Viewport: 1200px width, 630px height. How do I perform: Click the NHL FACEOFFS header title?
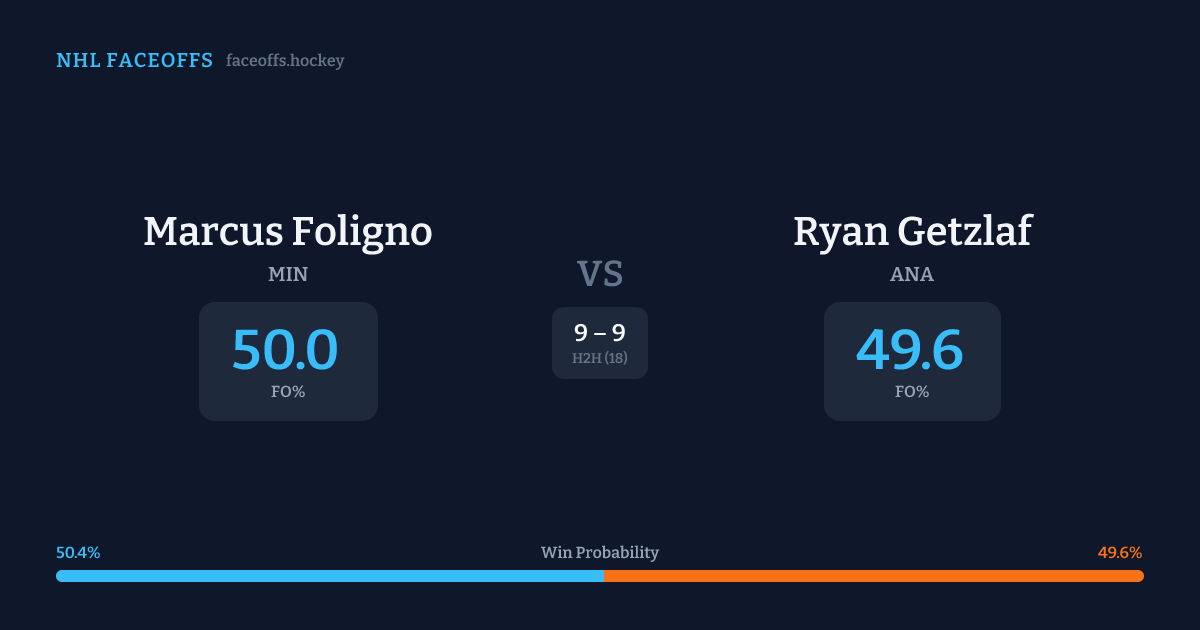tap(134, 61)
